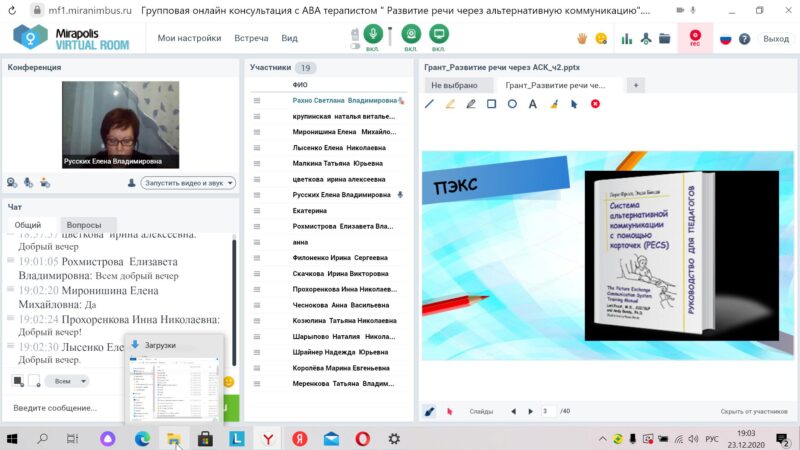Select the ellipse shape tool
800x450 pixels.
(512, 104)
